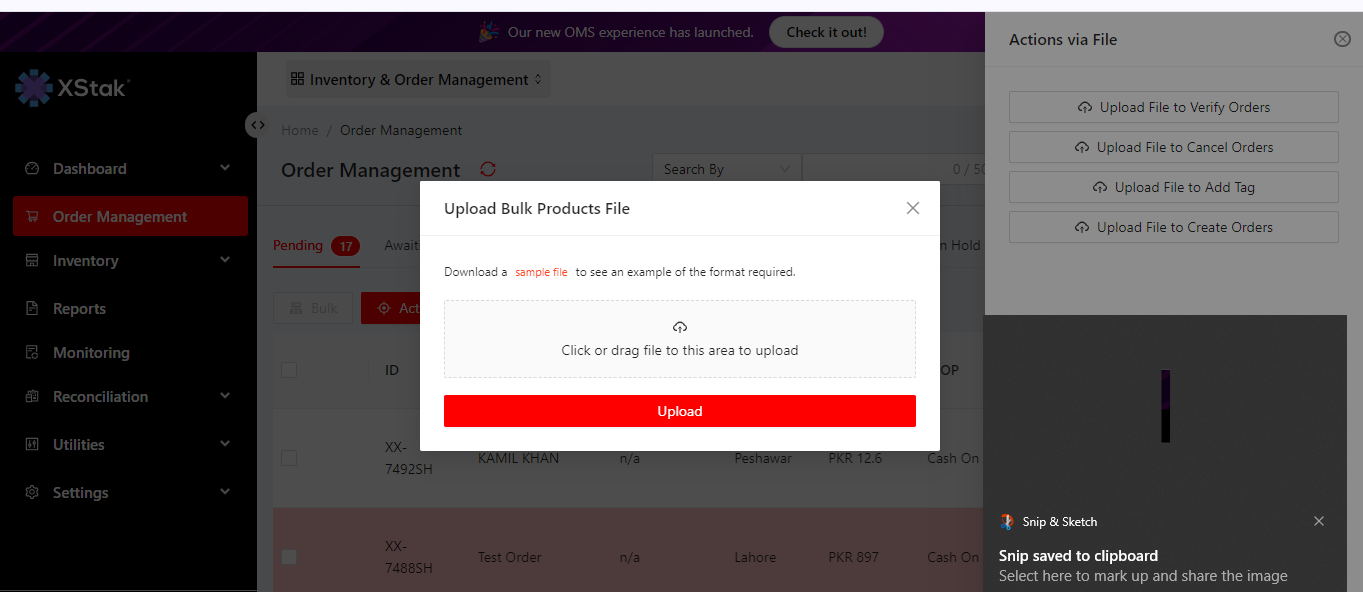Tick the select-all checkbox in table header
The image size is (1363, 592).
(289, 370)
